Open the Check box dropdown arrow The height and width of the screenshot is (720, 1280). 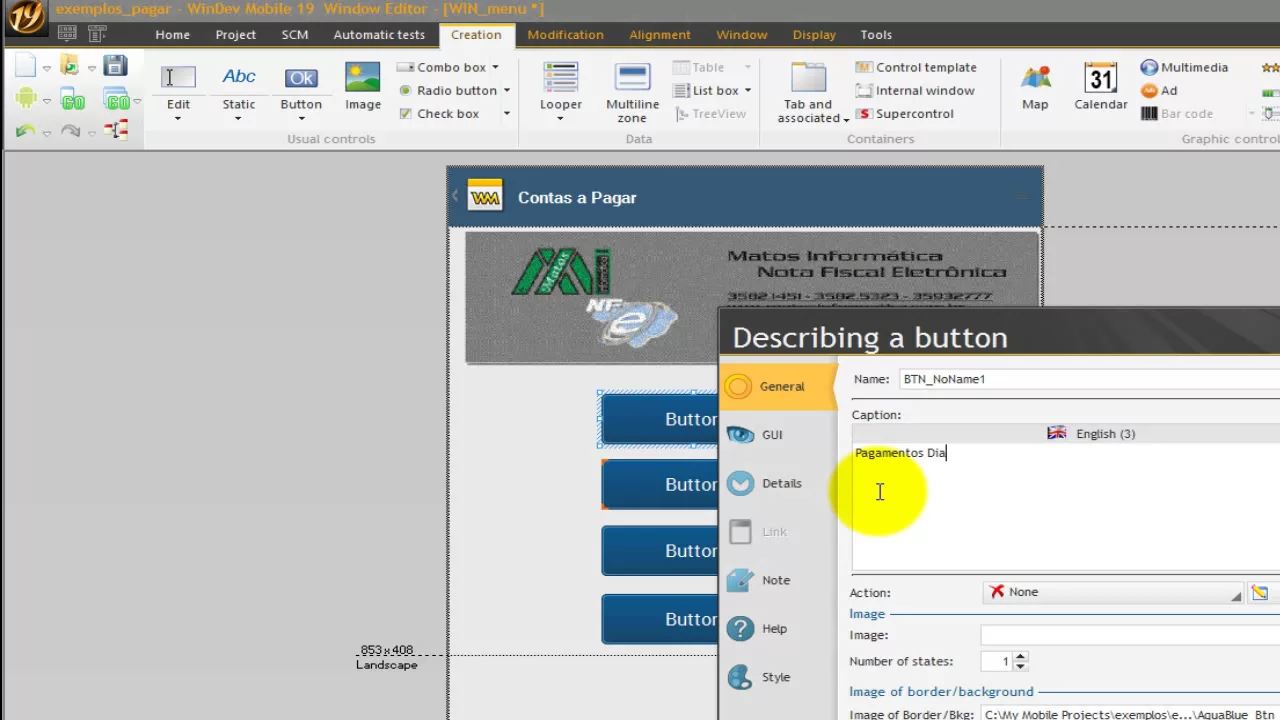point(507,113)
